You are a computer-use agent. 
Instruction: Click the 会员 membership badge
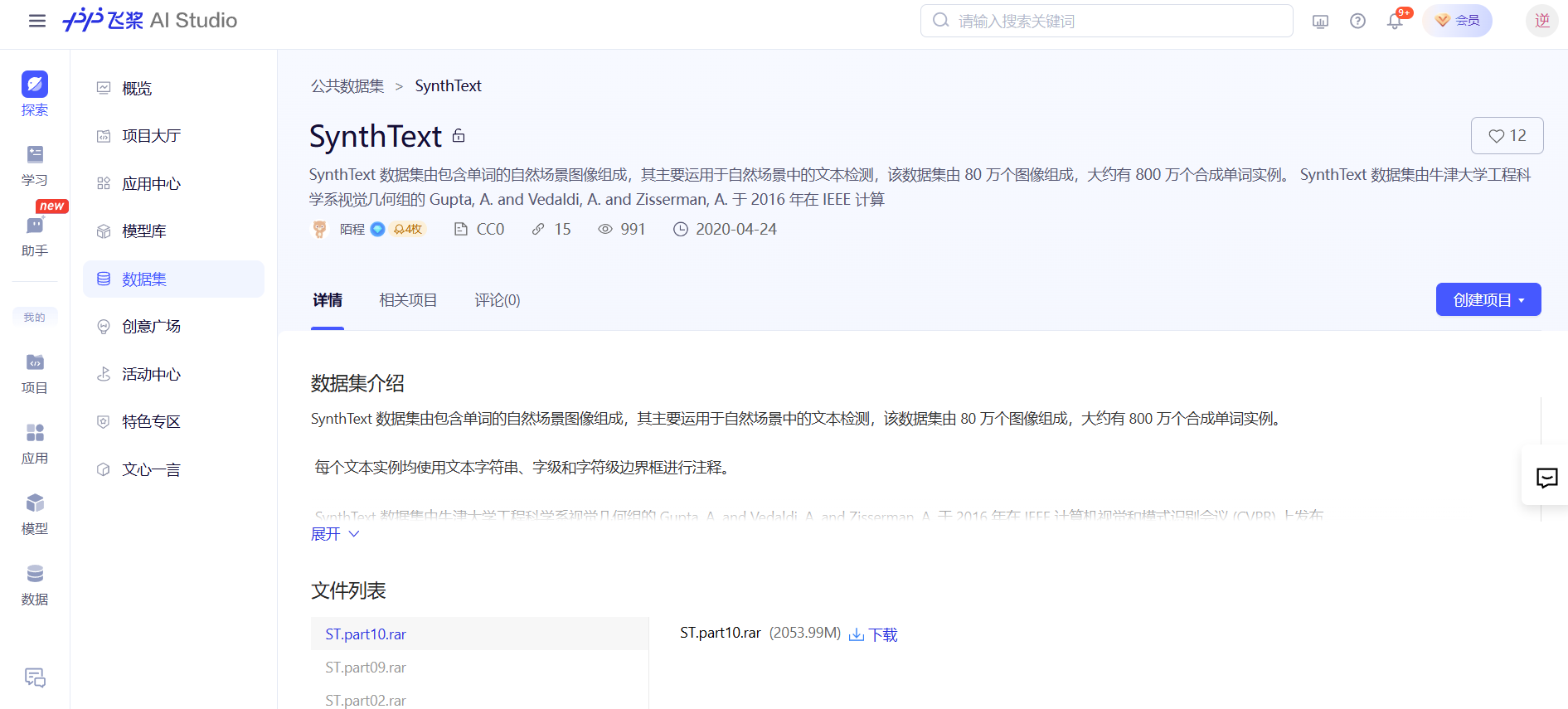[x=1458, y=21]
